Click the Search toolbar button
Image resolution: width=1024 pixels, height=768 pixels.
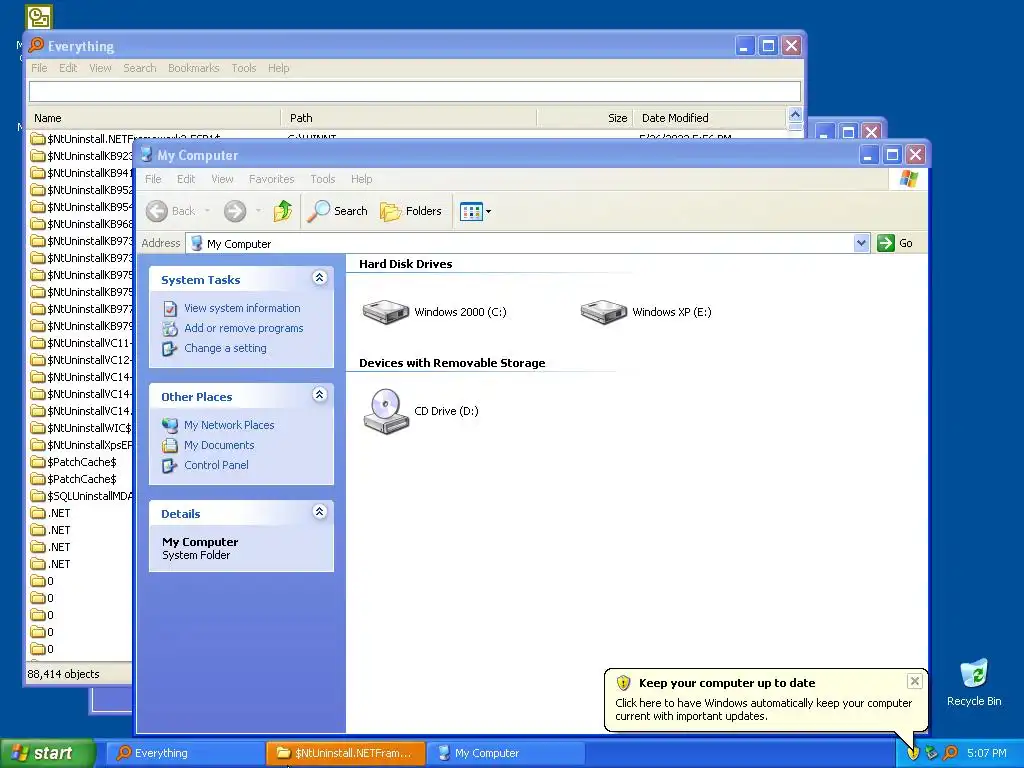tap(337, 211)
